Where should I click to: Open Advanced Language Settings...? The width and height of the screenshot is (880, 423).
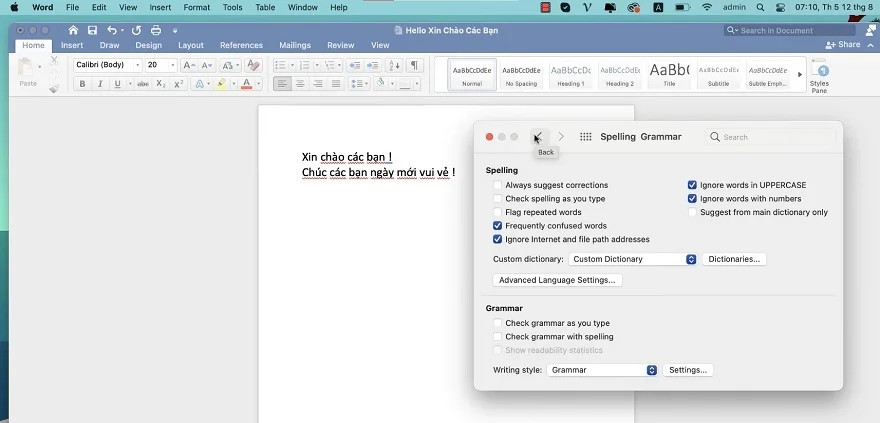[557, 280]
